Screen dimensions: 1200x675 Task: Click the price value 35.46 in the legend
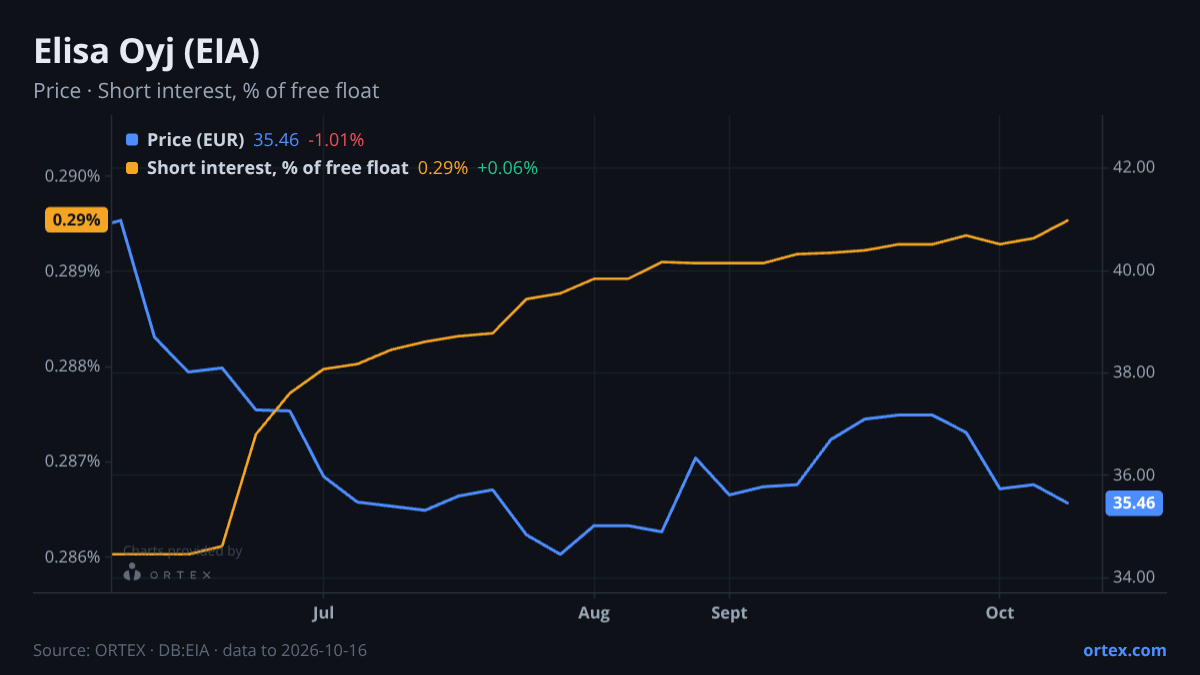tap(276, 140)
